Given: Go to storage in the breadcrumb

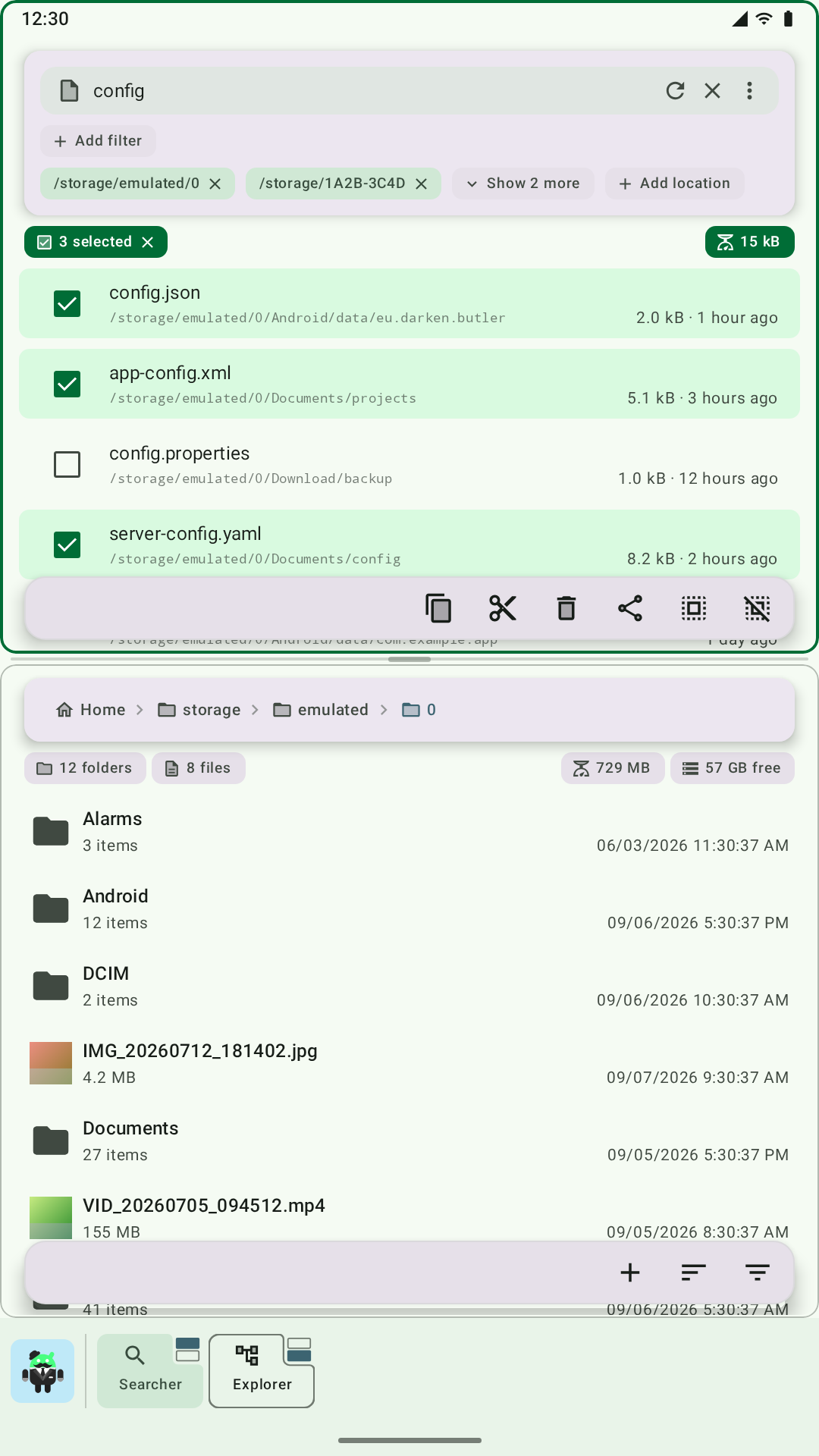Looking at the screenshot, I should [199, 710].
